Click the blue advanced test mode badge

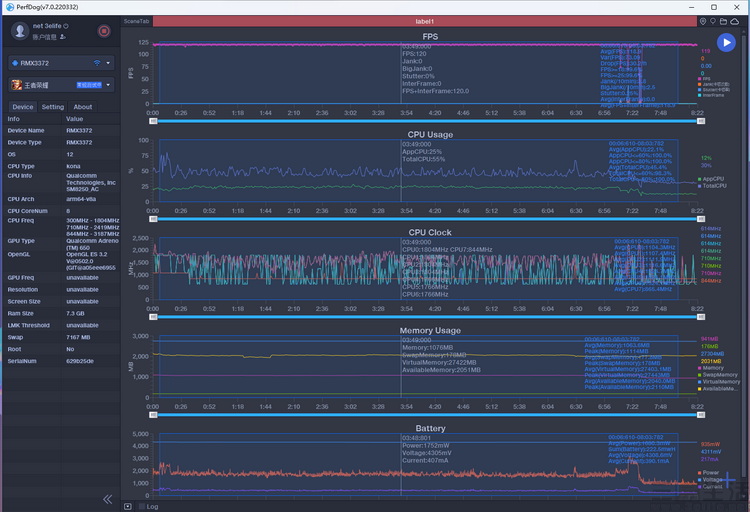(89, 85)
